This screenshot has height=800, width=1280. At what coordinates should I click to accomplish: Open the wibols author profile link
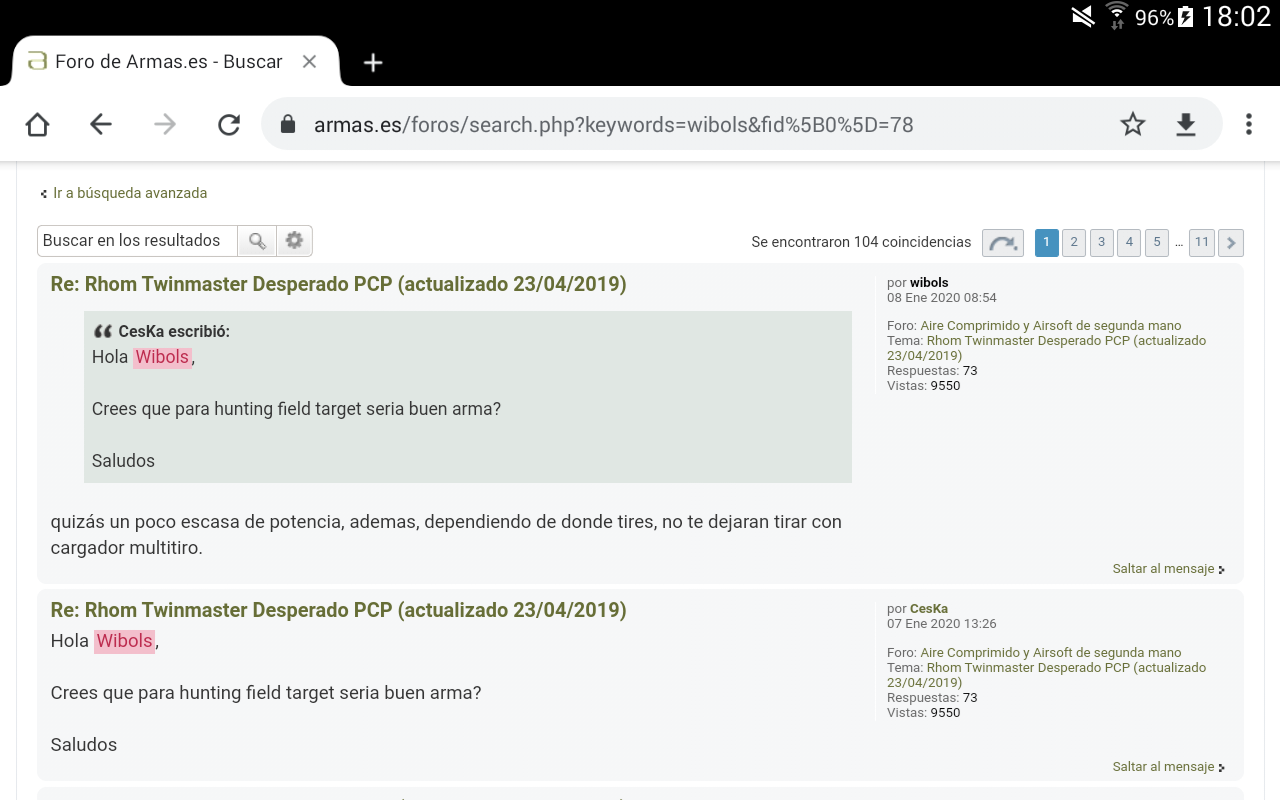929,283
